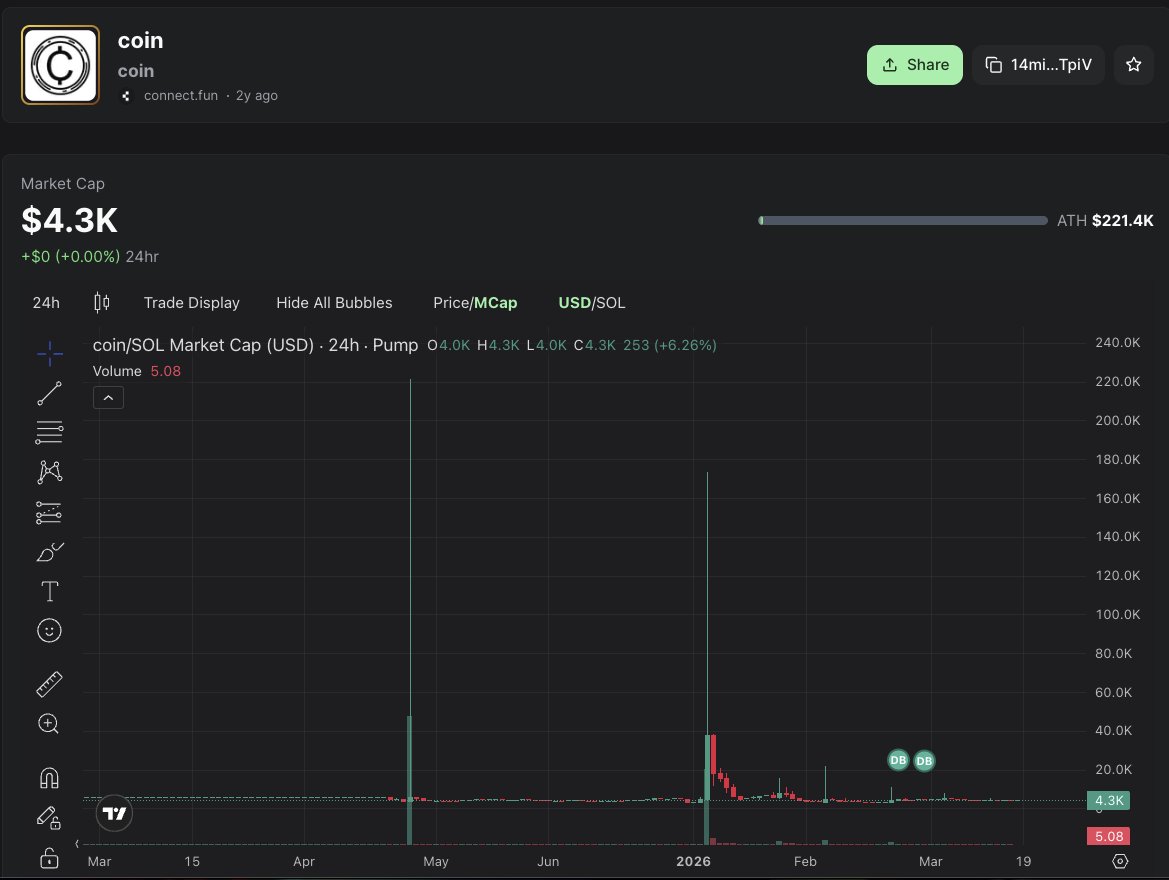Select SOL denomination
Screen dimensions: 1169x880
pyautogui.click(x=611, y=303)
